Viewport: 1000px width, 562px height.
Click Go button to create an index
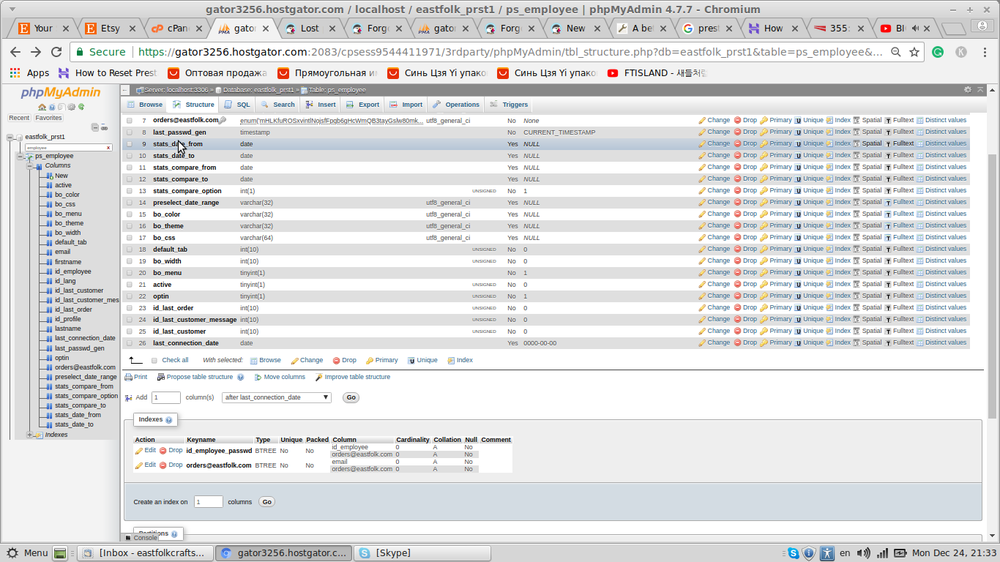click(267, 502)
